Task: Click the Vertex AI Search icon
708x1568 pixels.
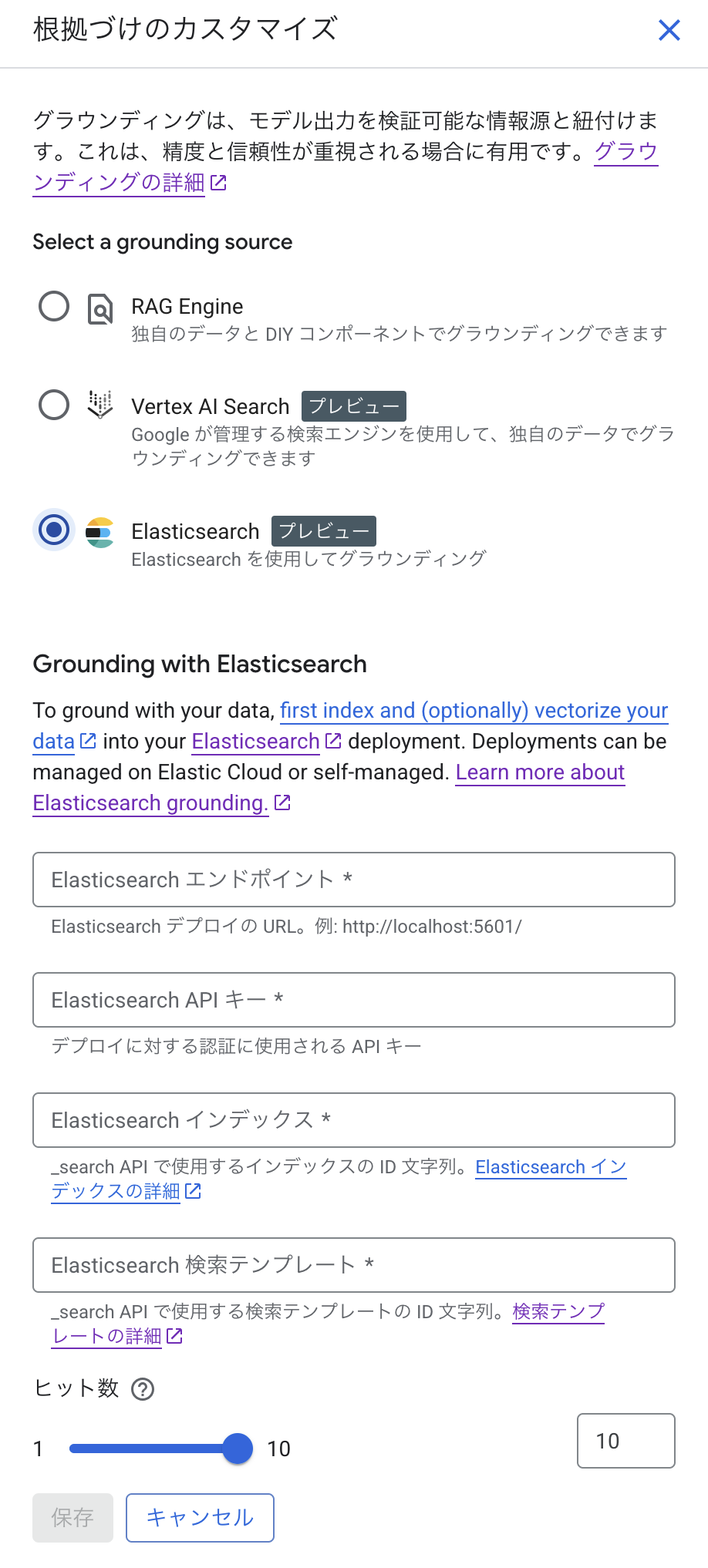Action: point(100,405)
